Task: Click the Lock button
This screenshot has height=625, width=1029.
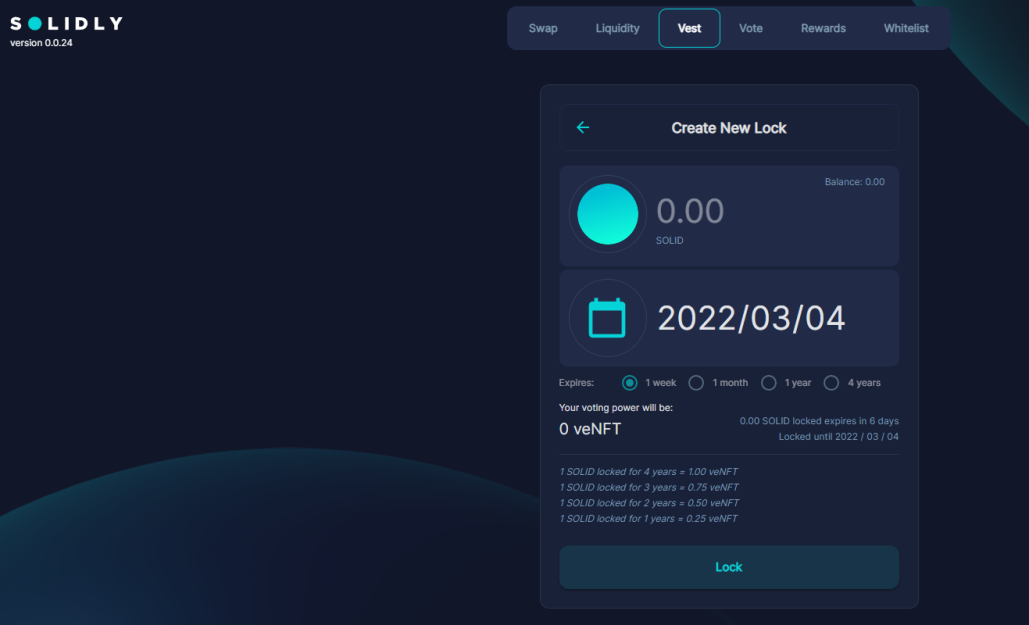Action: point(728,567)
